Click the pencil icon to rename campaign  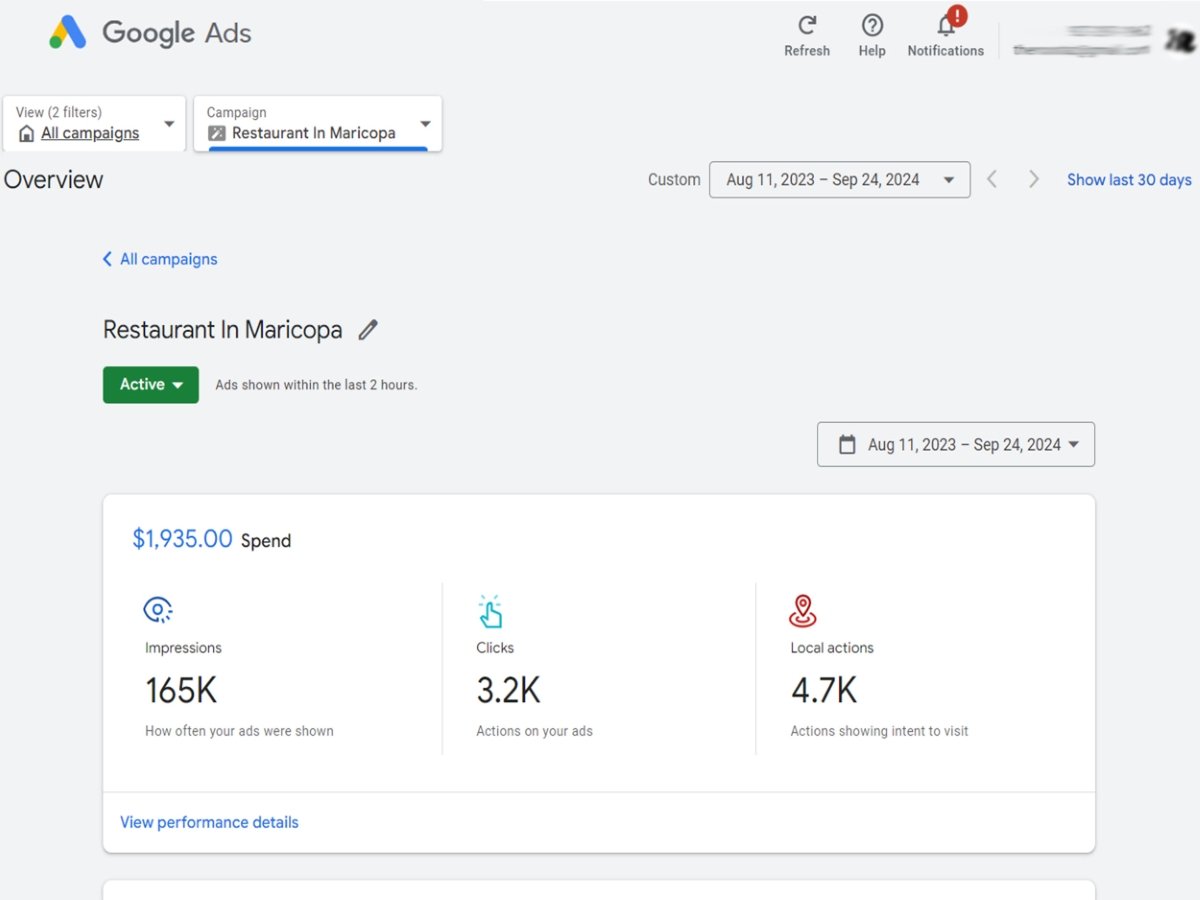pyautogui.click(x=368, y=330)
